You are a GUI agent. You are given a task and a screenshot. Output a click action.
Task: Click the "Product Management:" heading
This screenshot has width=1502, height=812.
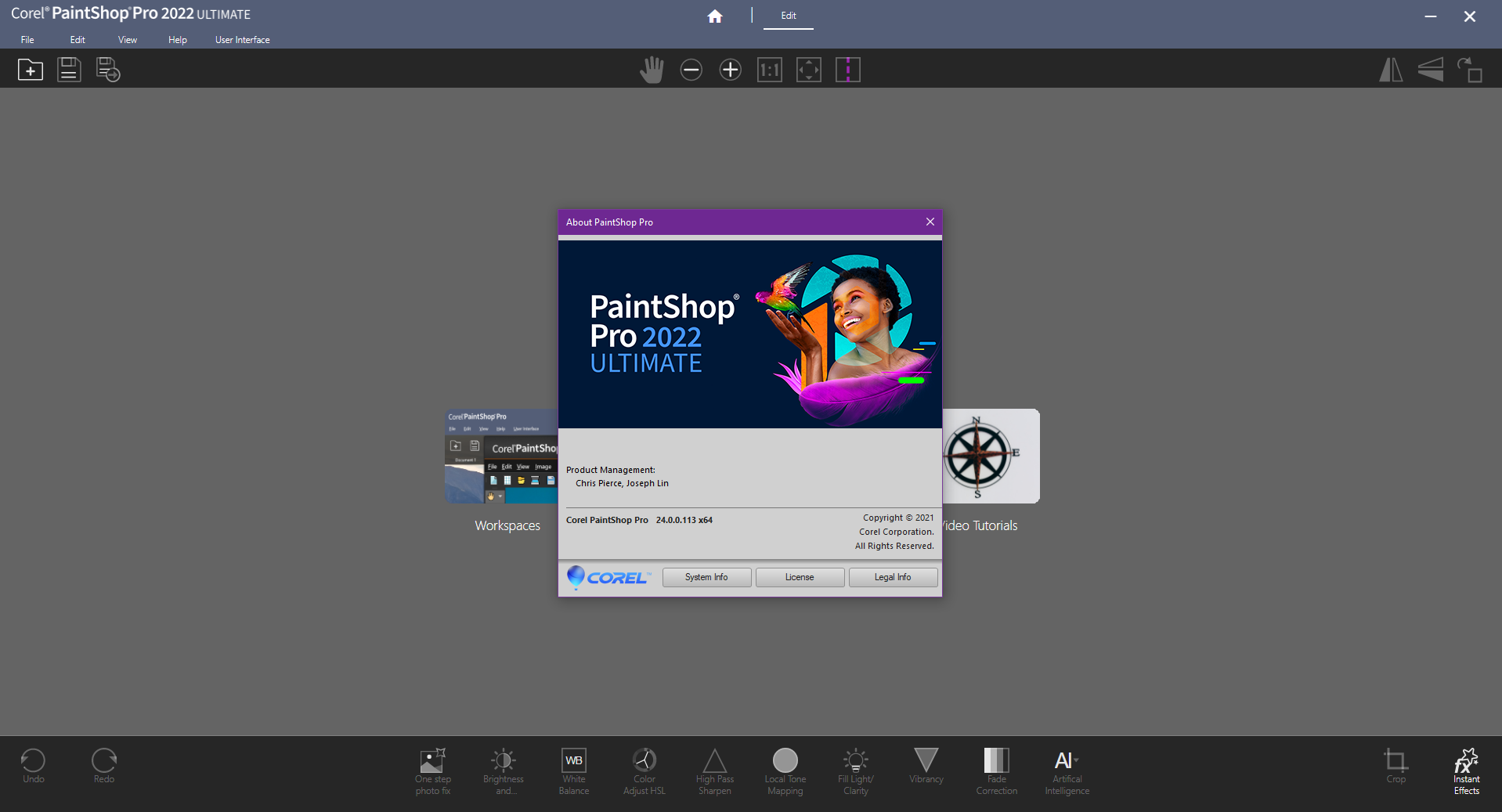coord(611,470)
